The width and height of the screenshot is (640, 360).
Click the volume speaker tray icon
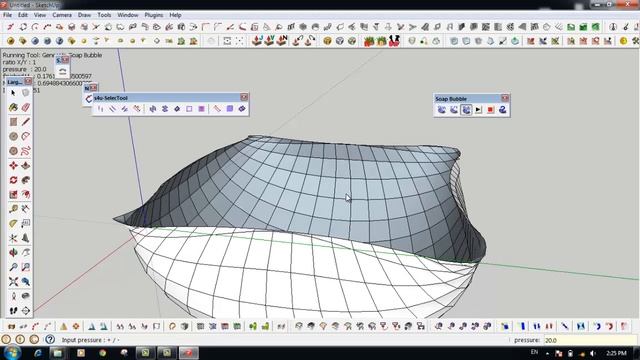tap(593, 353)
